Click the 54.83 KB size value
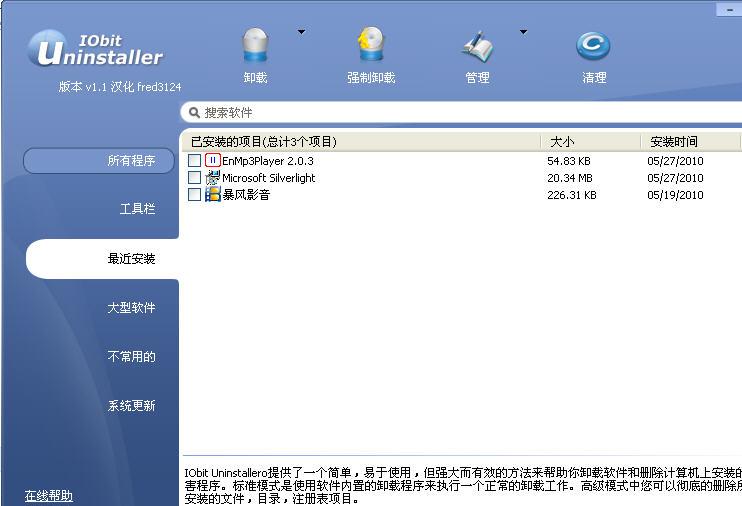 tap(569, 161)
